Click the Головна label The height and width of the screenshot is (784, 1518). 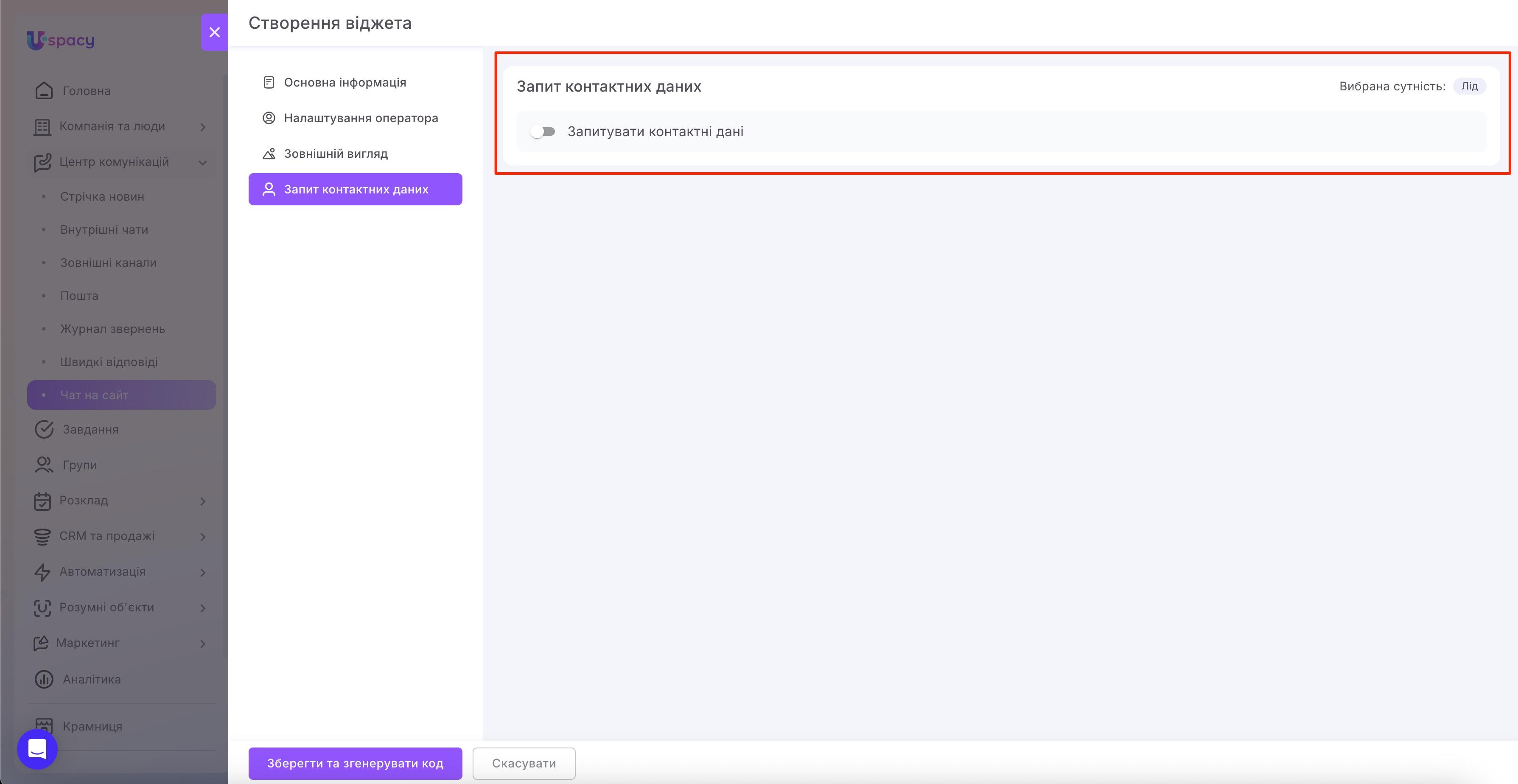(87, 91)
